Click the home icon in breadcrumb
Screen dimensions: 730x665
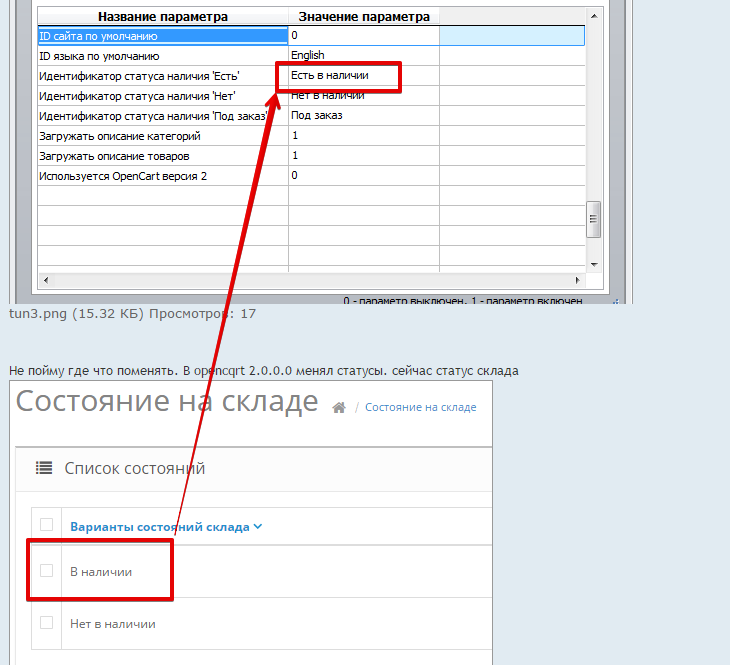(338, 407)
